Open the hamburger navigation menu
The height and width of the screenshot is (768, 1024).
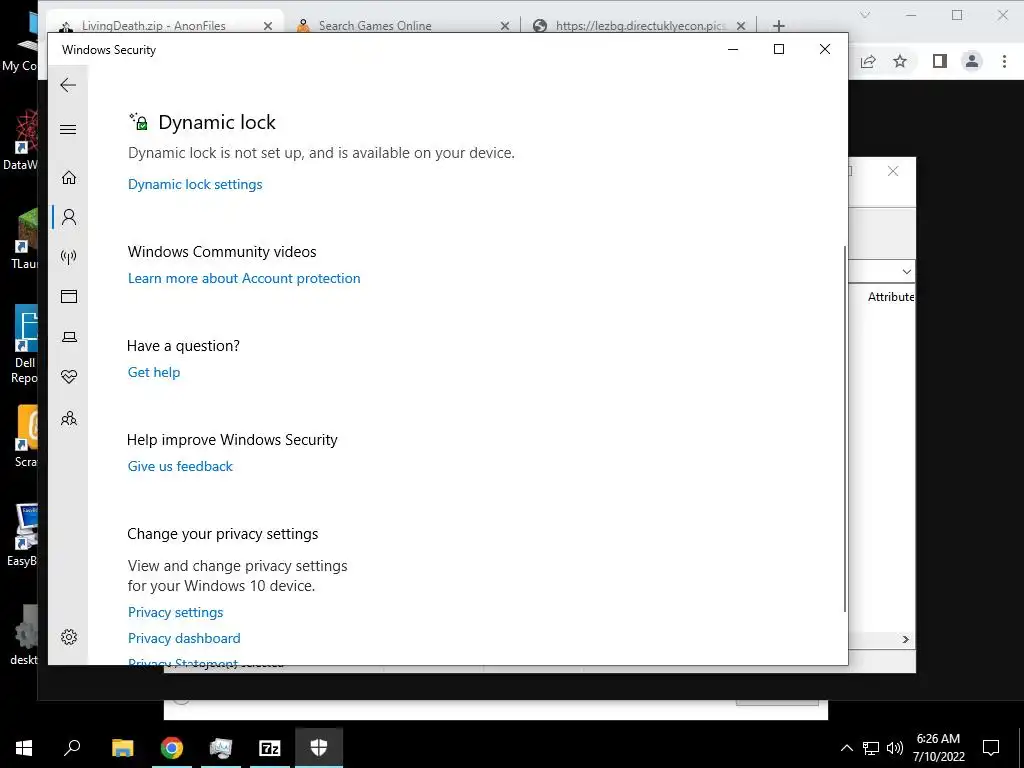[68, 129]
